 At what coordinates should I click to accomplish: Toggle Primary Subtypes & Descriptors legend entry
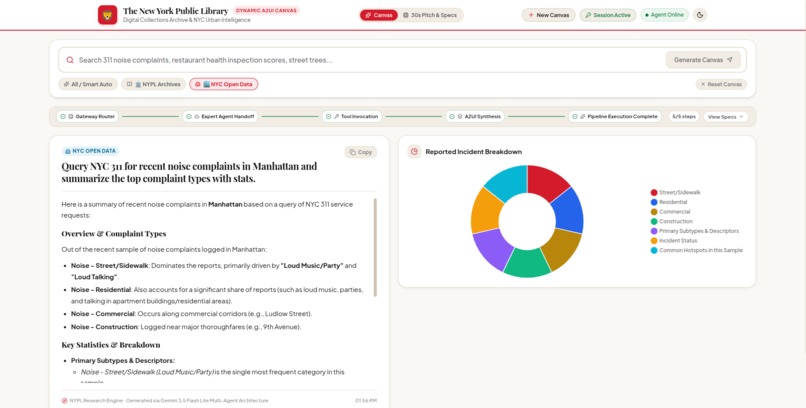click(694, 231)
